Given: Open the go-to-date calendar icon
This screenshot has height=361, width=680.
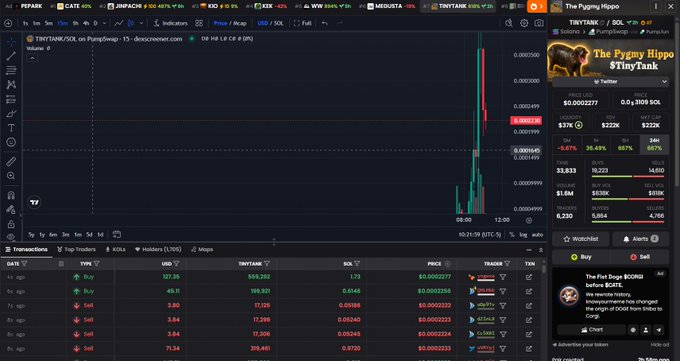Looking at the screenshot, I should click(117, 234).
